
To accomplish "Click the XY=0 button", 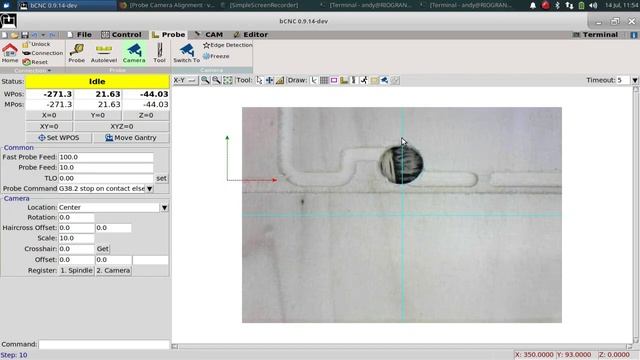I will tap(49, 127).
